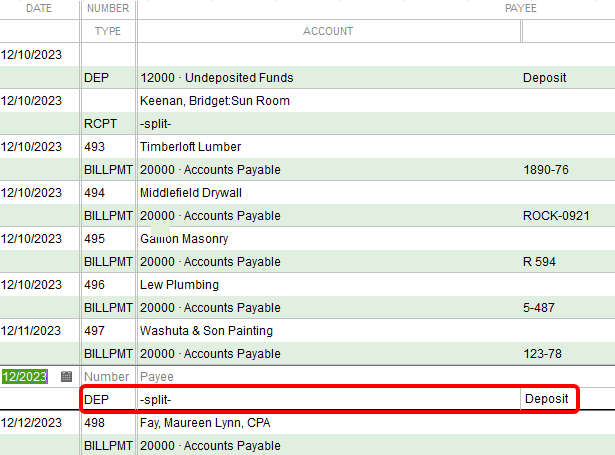Viewport: 615px width, 455px height.
Task: Click the NUMBER column header
Action: [x=108, y=8]
